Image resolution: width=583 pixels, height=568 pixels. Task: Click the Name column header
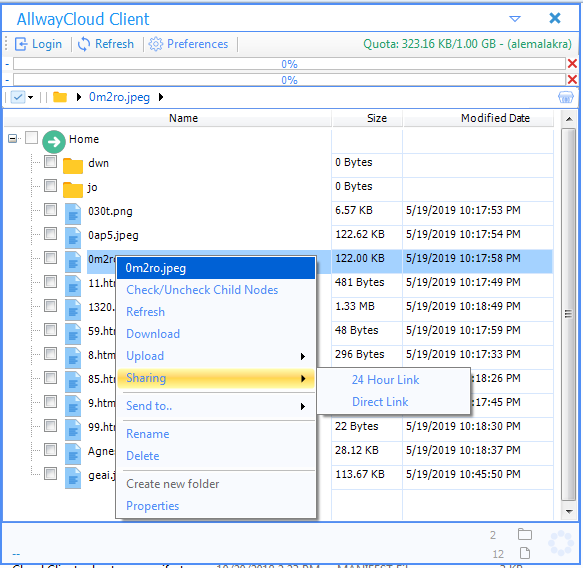coord(167,118)
